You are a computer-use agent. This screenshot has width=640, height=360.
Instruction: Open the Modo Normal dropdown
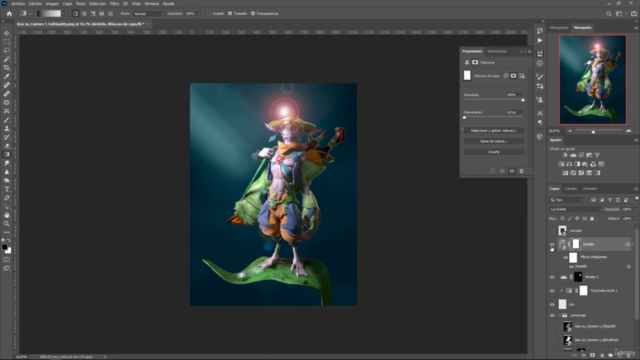click(149, 13)
